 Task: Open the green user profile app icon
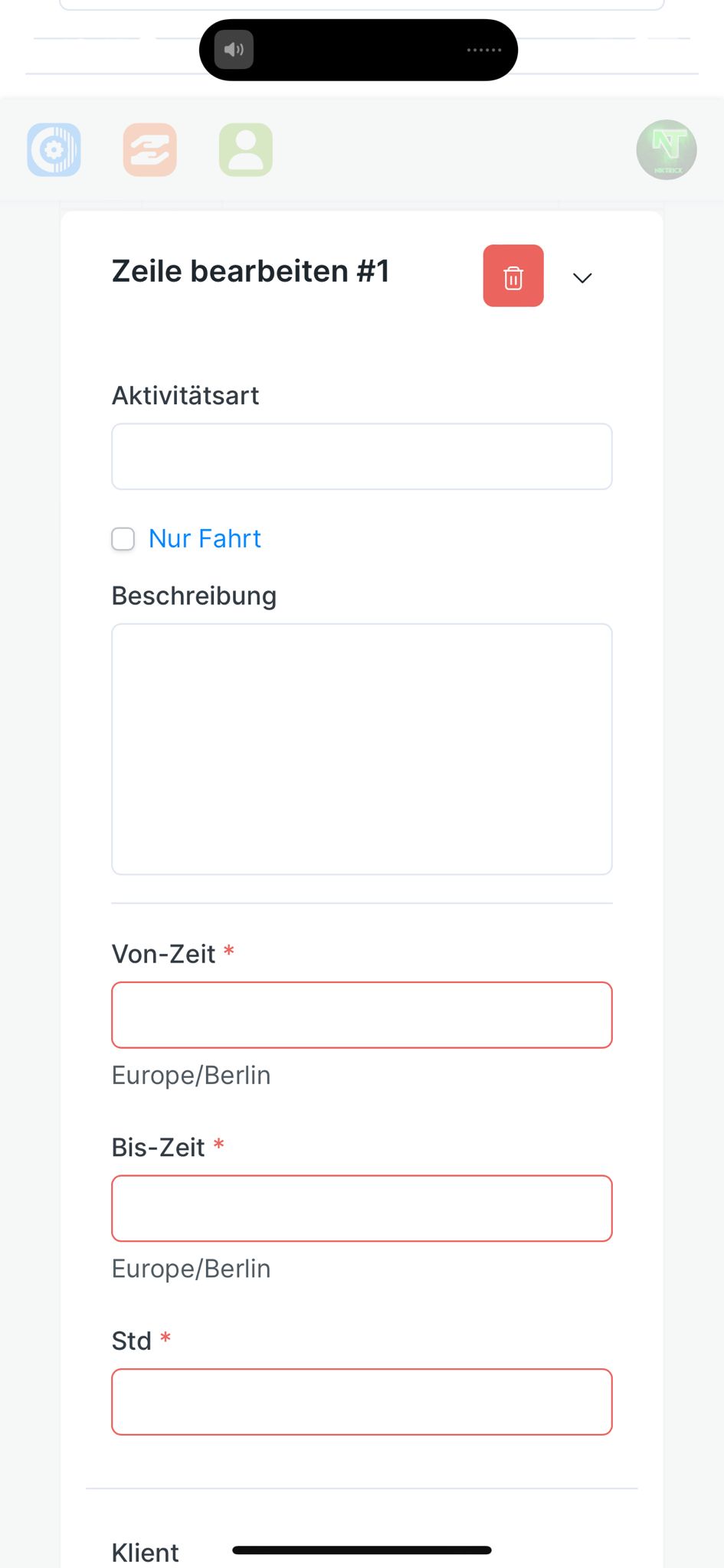(x=246, y=149)
